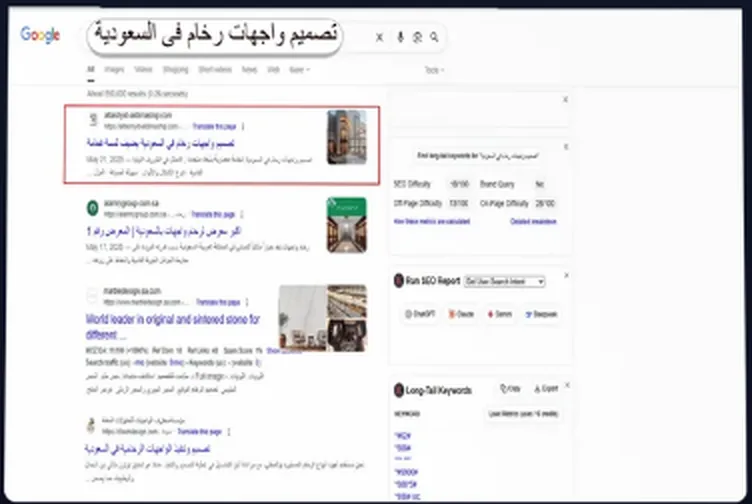
Task: Open the Tools dropdown
Action: [x=434, y=70]
